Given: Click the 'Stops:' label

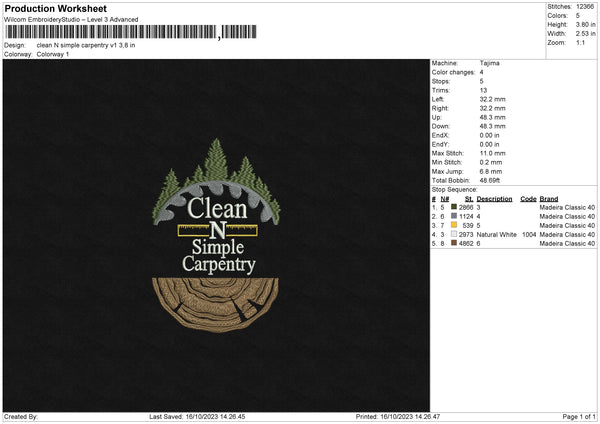Looking at the screenshot, I should 441,82.
